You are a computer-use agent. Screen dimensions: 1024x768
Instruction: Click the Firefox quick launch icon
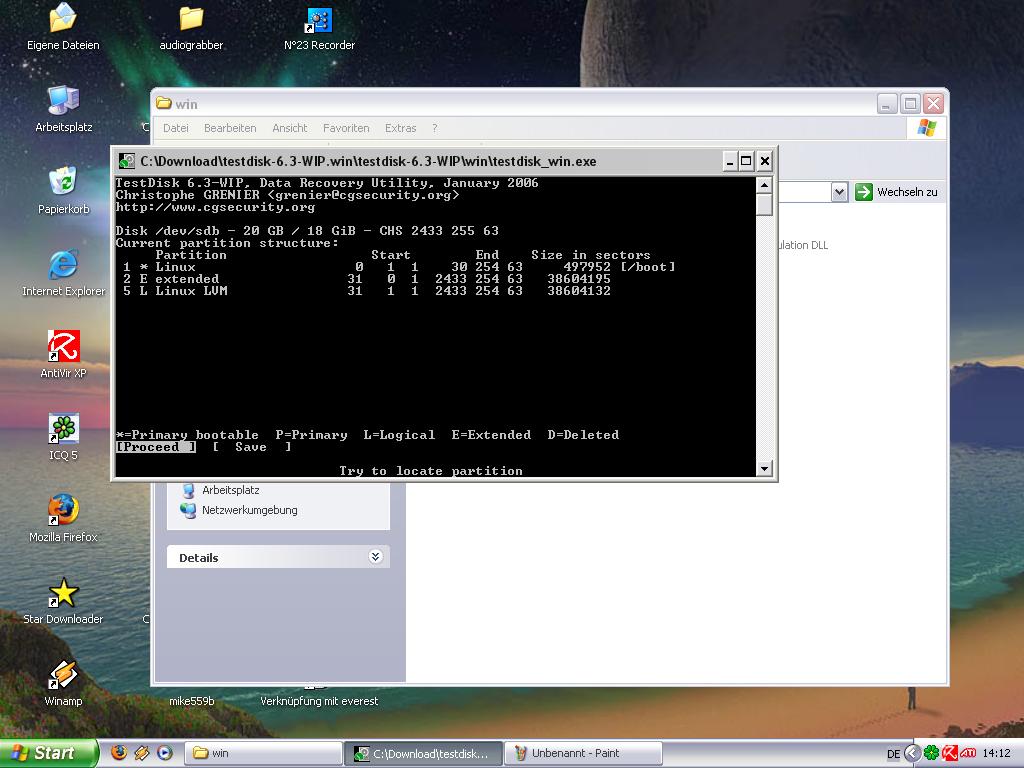(x=119, y=753)
